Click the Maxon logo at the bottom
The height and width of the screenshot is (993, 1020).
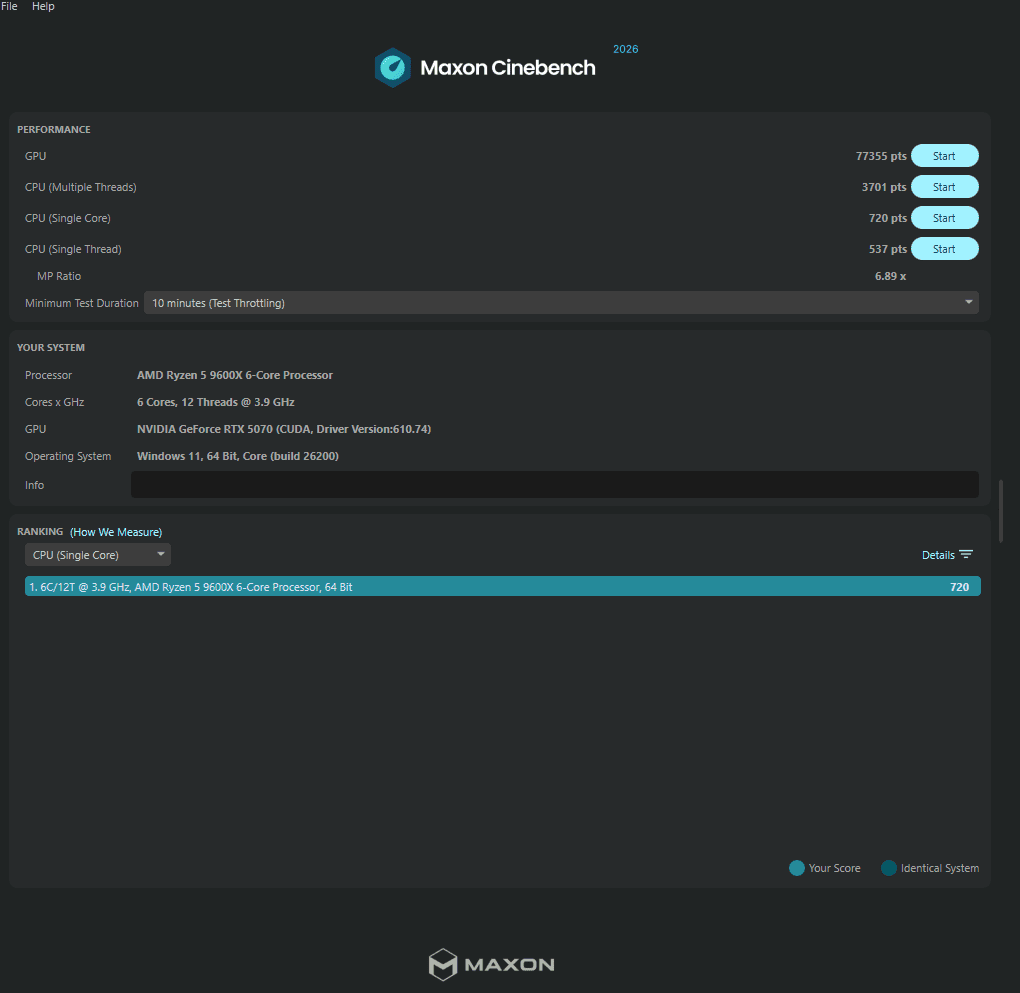pos(491,964)
